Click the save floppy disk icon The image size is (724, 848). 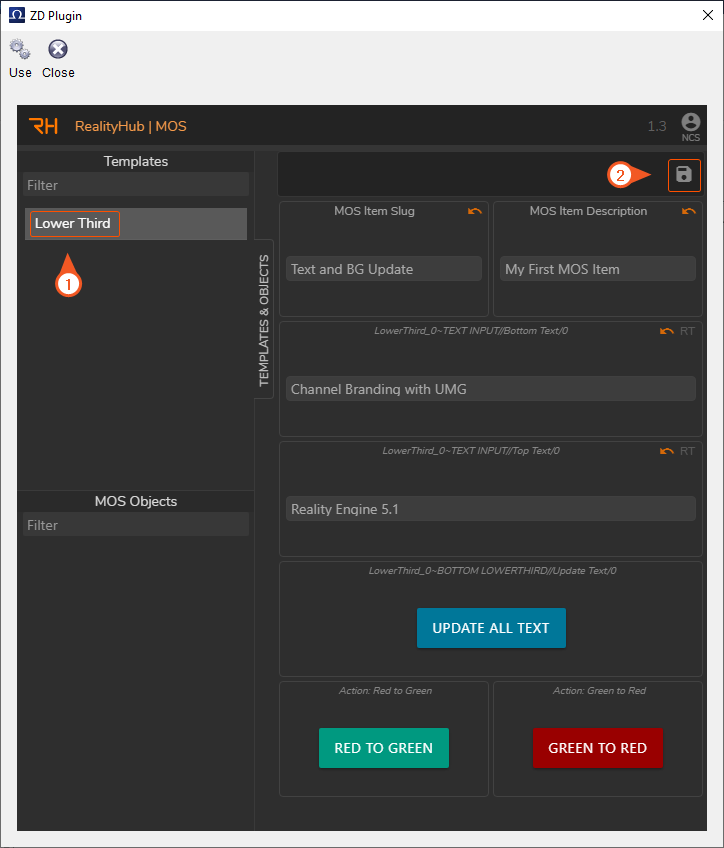click(684, 175)
